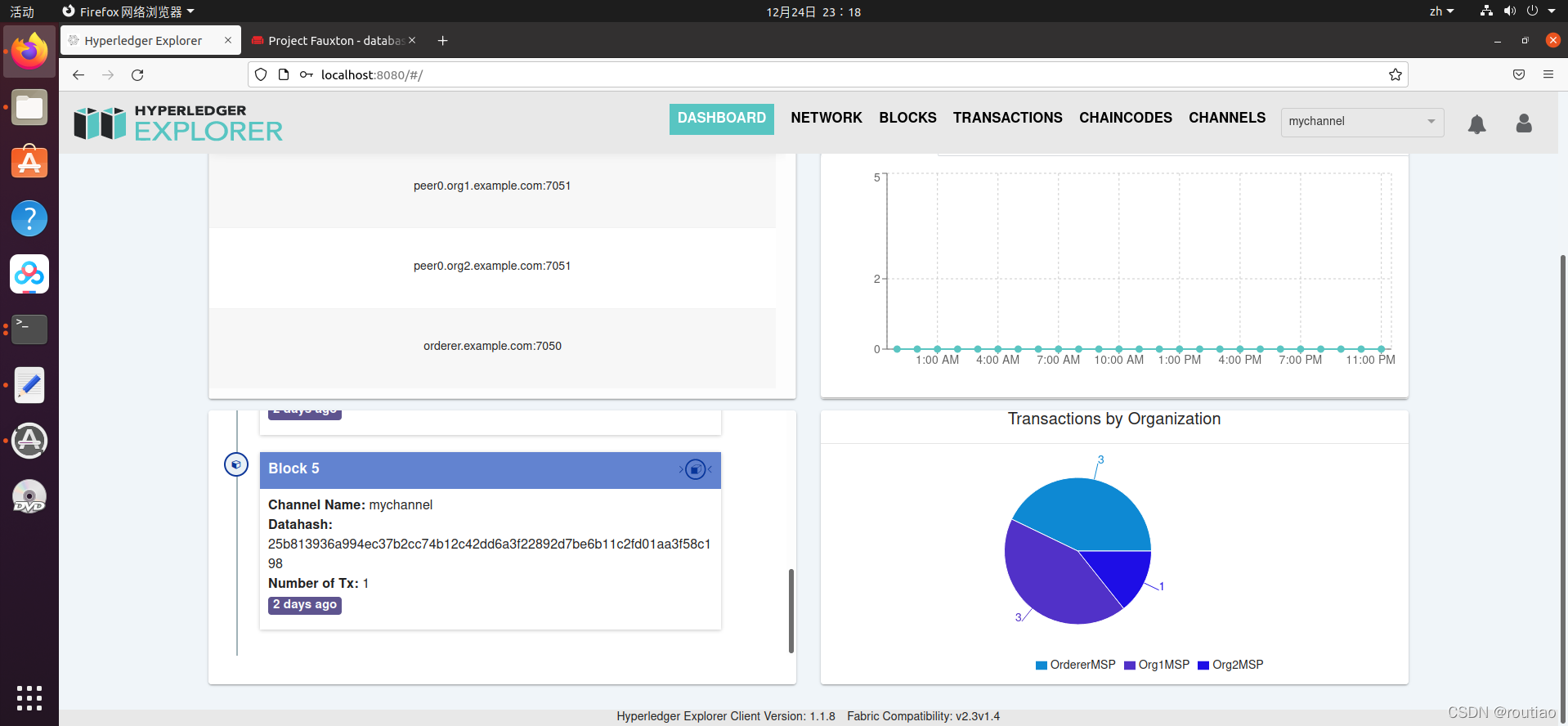Close the Project Fauxton tab
The width and height of the screenshot is (1568, 726).
click(x=412, y=40)
